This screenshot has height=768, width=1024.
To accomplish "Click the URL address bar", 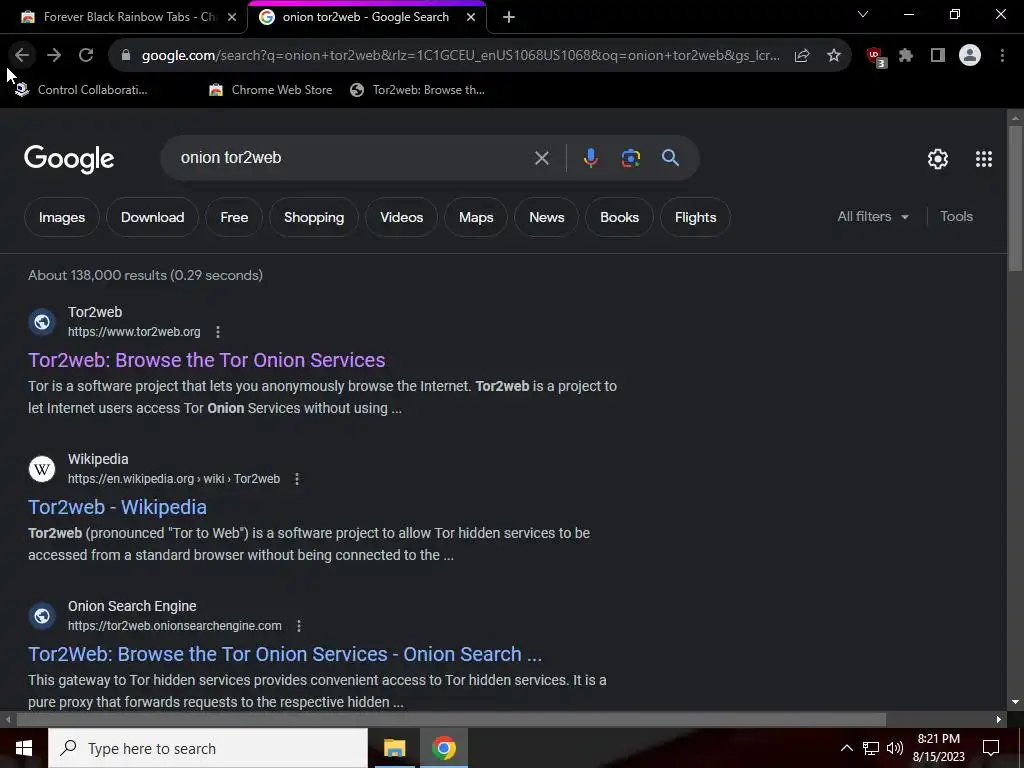I will point(460,56).
